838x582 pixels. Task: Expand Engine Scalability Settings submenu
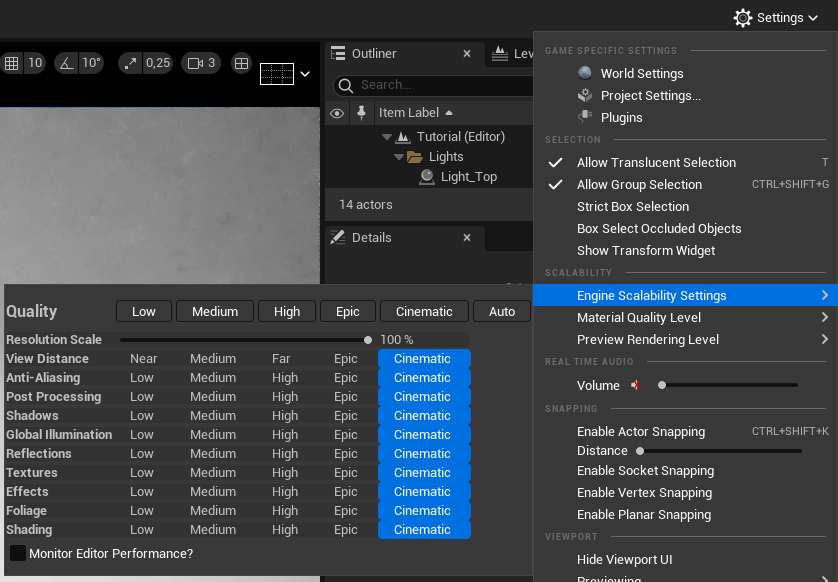(686, 296)
